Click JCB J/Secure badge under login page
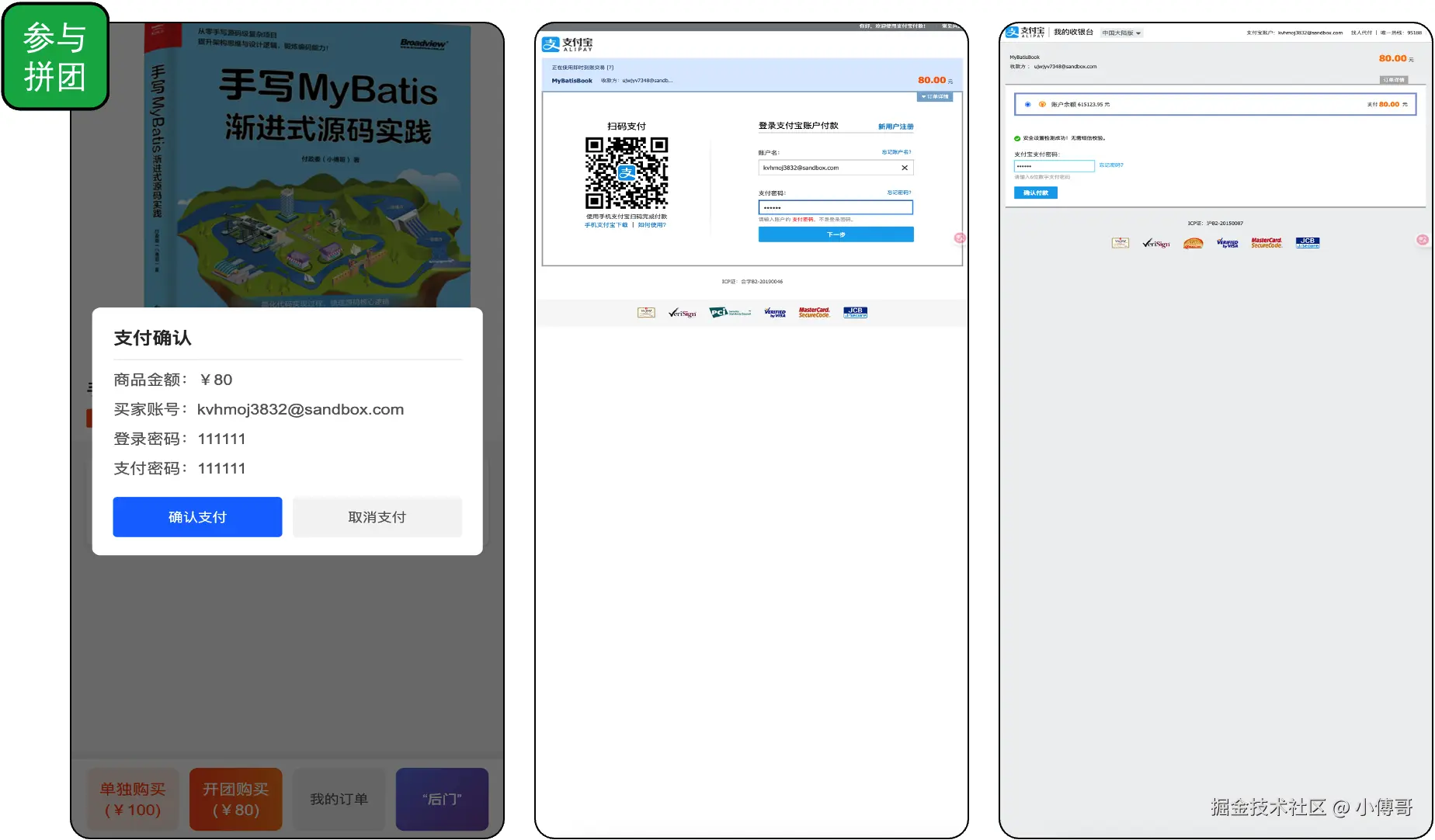The height and width of the screenshot is (840, 1435). (855, 312)
